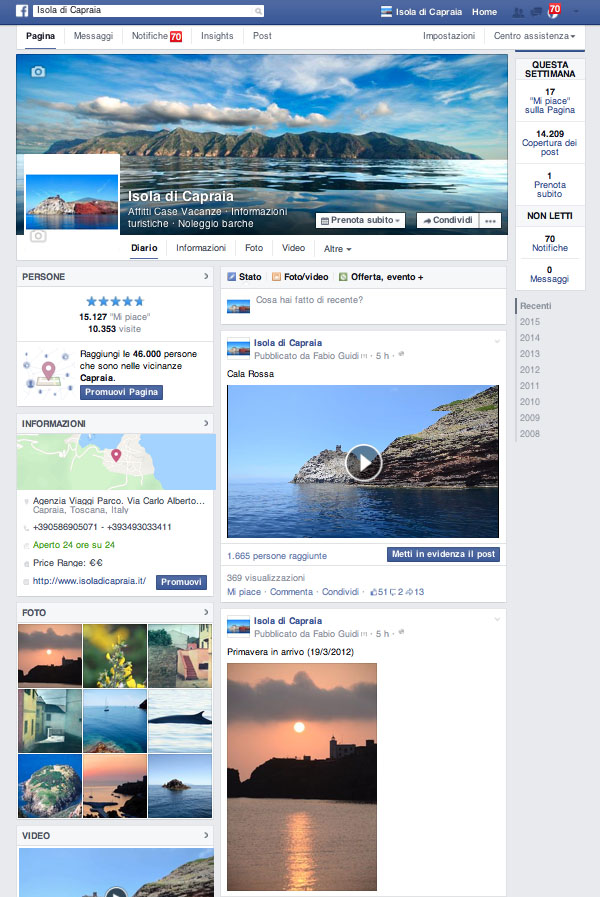
Task: Open Centro assistenza dropdown
Action: (534, 35)
